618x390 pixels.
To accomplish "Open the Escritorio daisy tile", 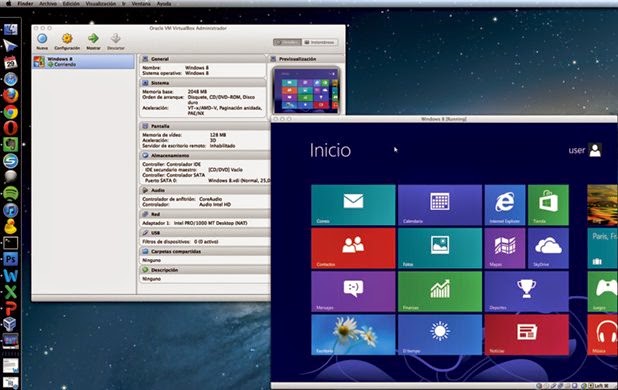I will pos(353,334).
